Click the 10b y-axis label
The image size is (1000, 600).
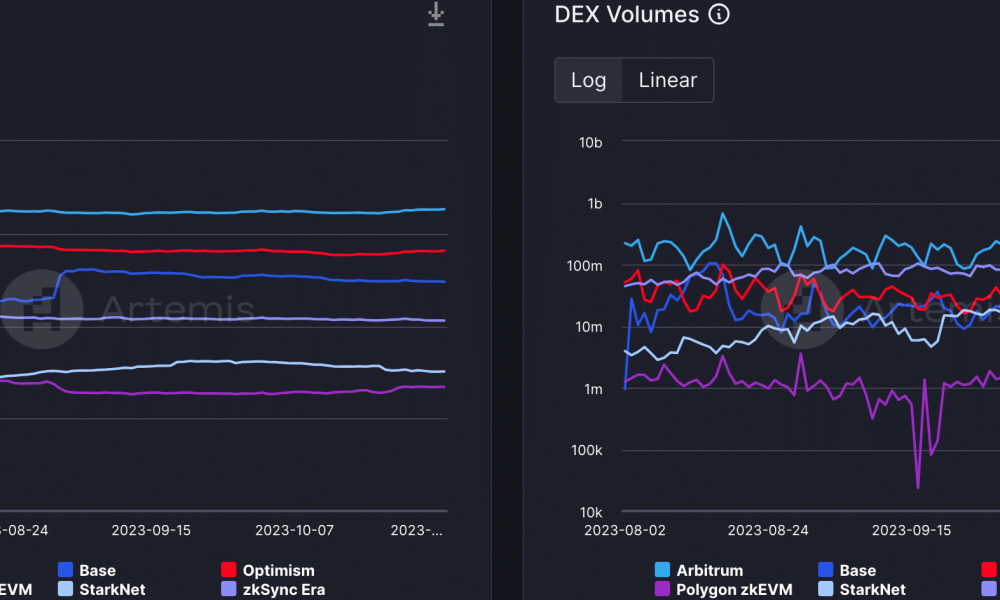click(x=590, y=143)
